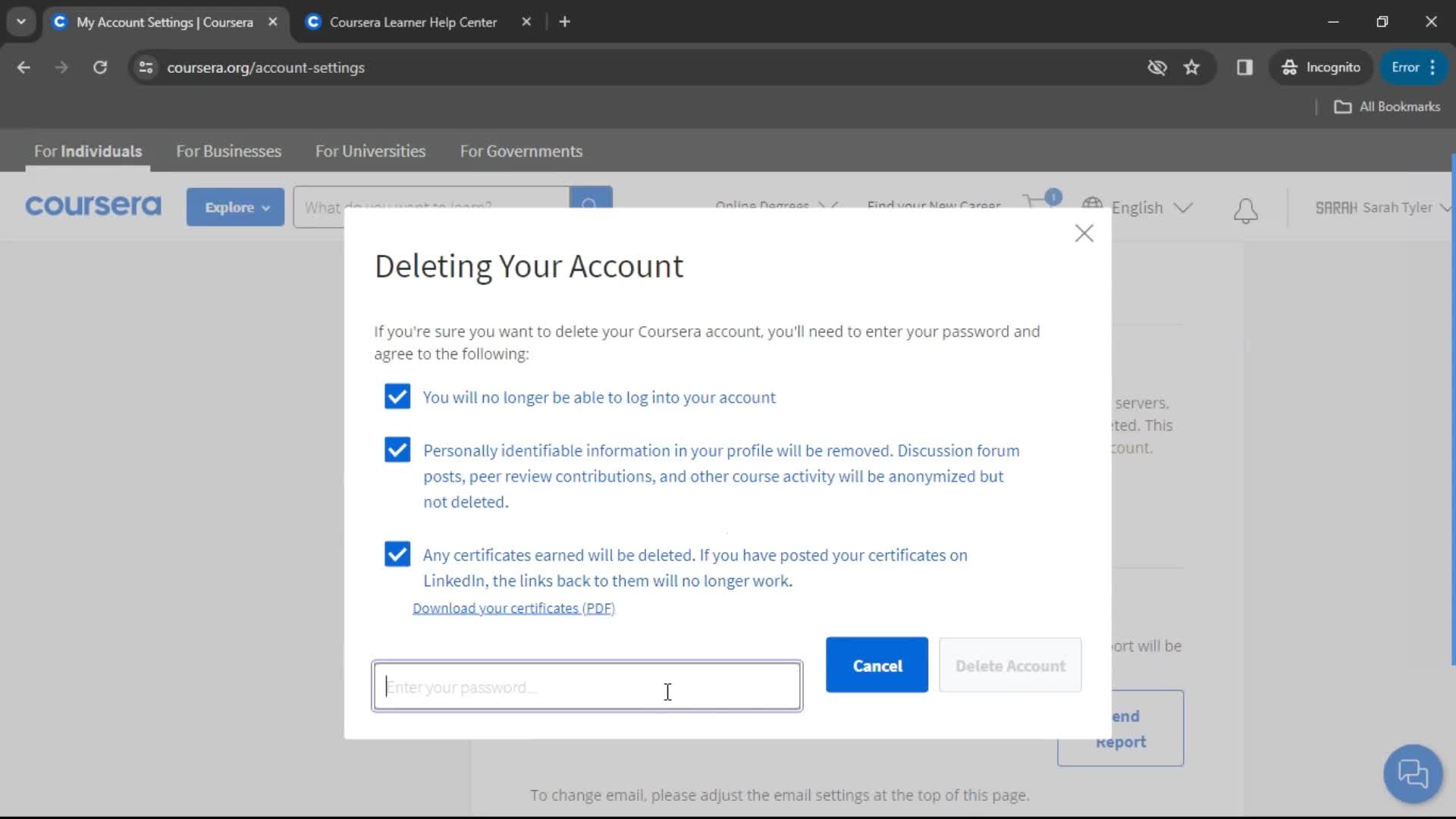Open All Bookmarks folder
The width and height of the screenshot is (1456, 819).
[x=1387, y=107]
